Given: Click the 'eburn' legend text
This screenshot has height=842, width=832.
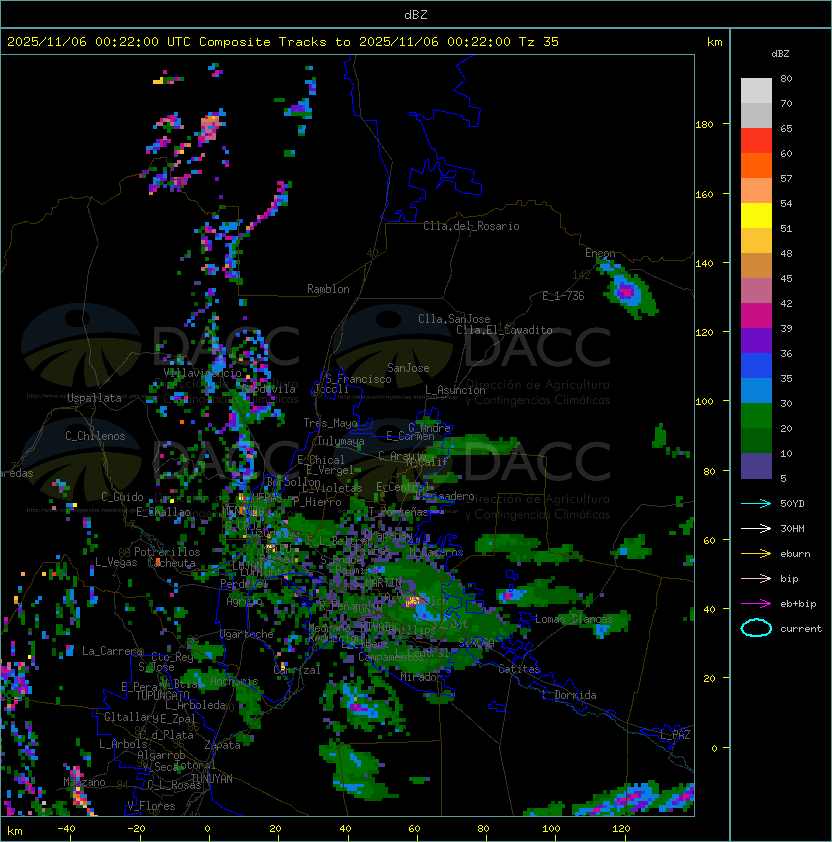Looking at the screenshot, I should point(795,554).
